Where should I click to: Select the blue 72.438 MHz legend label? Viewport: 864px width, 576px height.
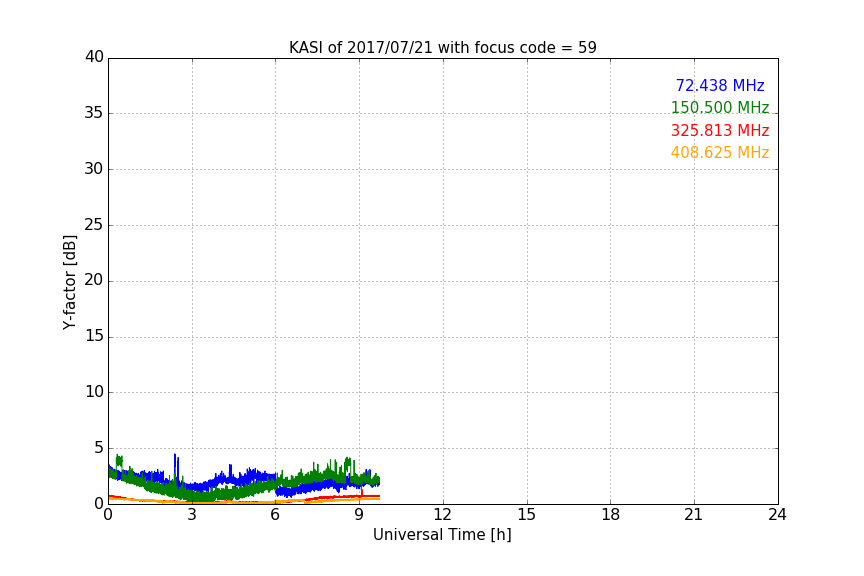pos(720,85)
